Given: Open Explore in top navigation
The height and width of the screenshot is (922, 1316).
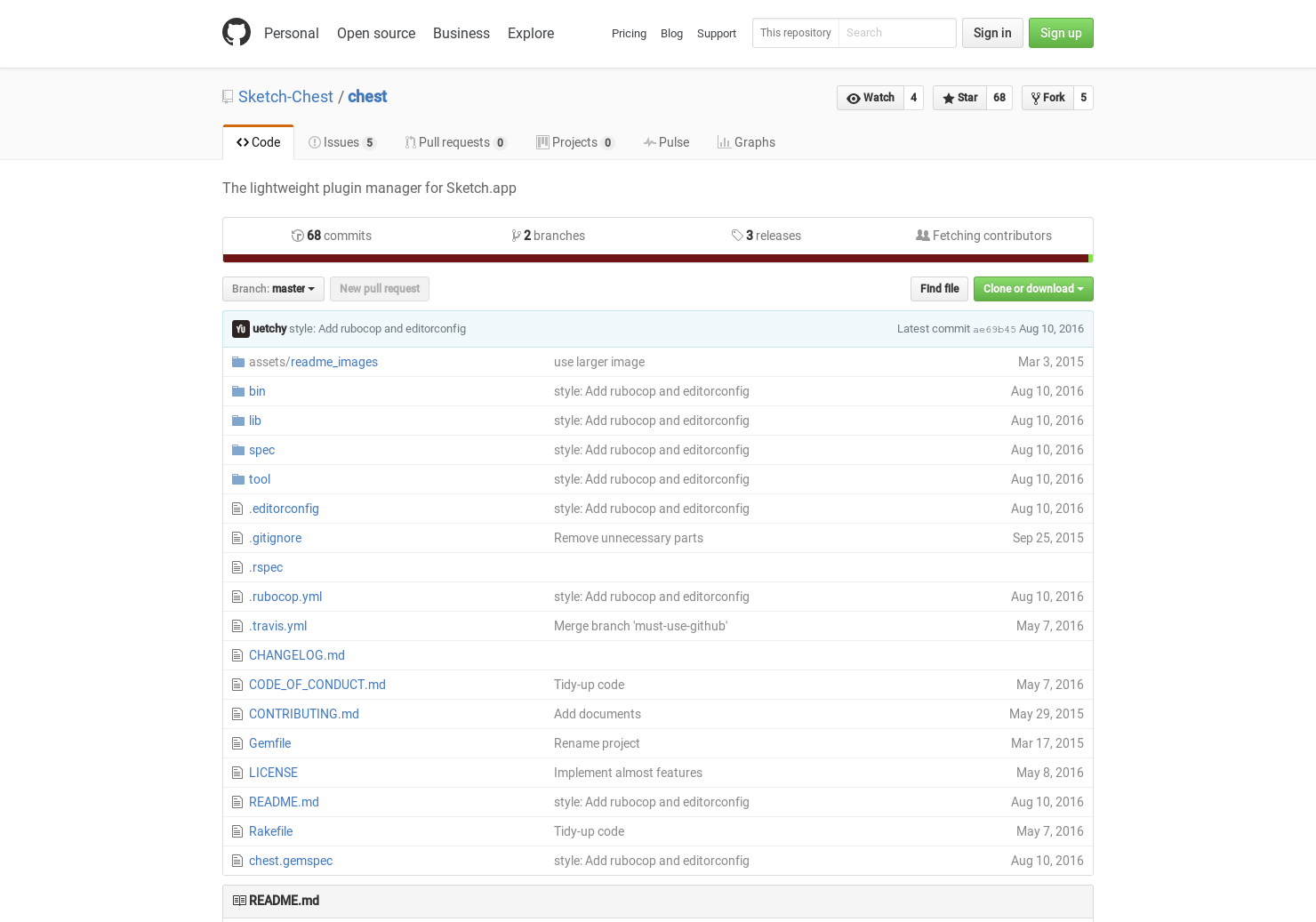Looking at the screenshot, I should [531, 33].
